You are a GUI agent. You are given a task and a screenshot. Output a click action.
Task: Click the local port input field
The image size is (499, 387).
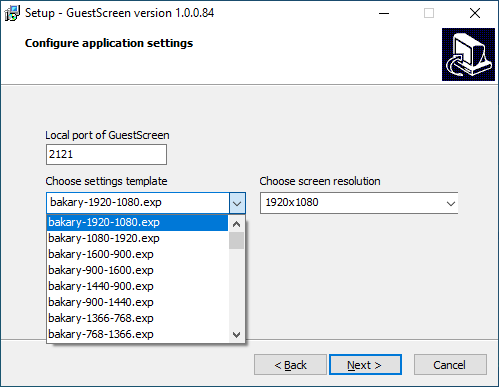pyautogui.click(x=106, y=154)
